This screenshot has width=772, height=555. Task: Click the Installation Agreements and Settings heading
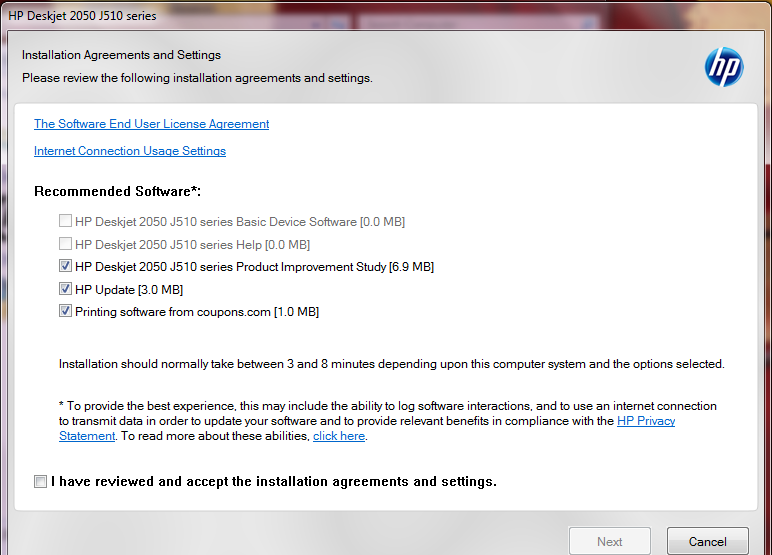coord(121,55)
